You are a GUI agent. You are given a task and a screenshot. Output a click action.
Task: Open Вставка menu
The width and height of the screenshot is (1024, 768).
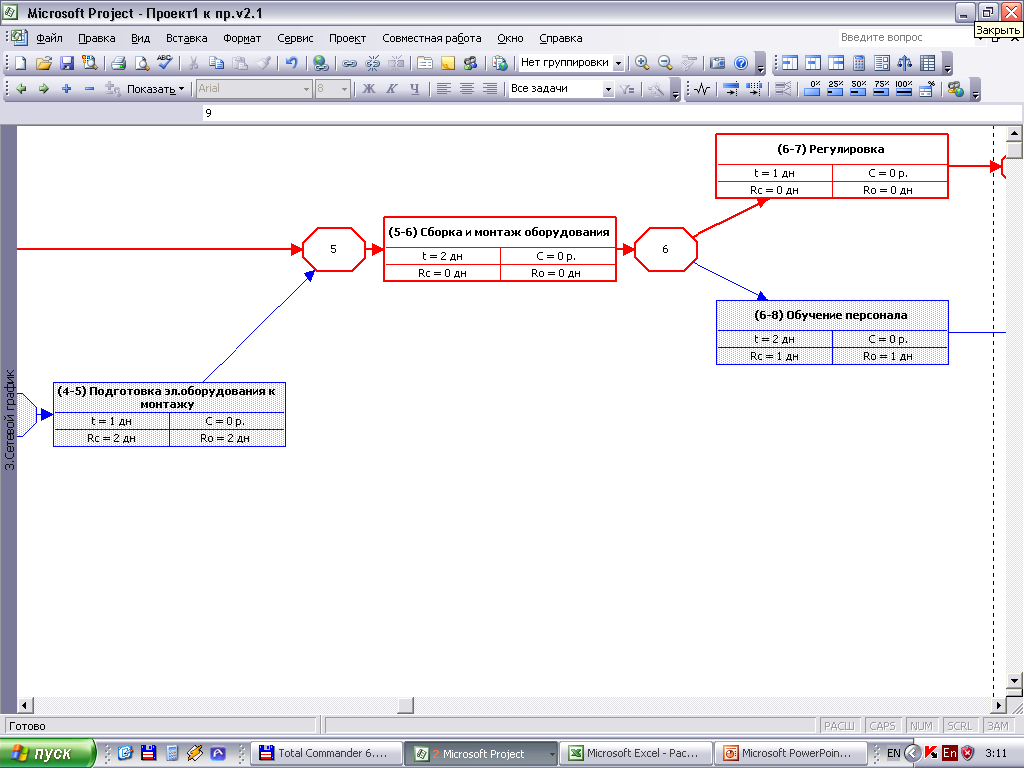(187, 39)
